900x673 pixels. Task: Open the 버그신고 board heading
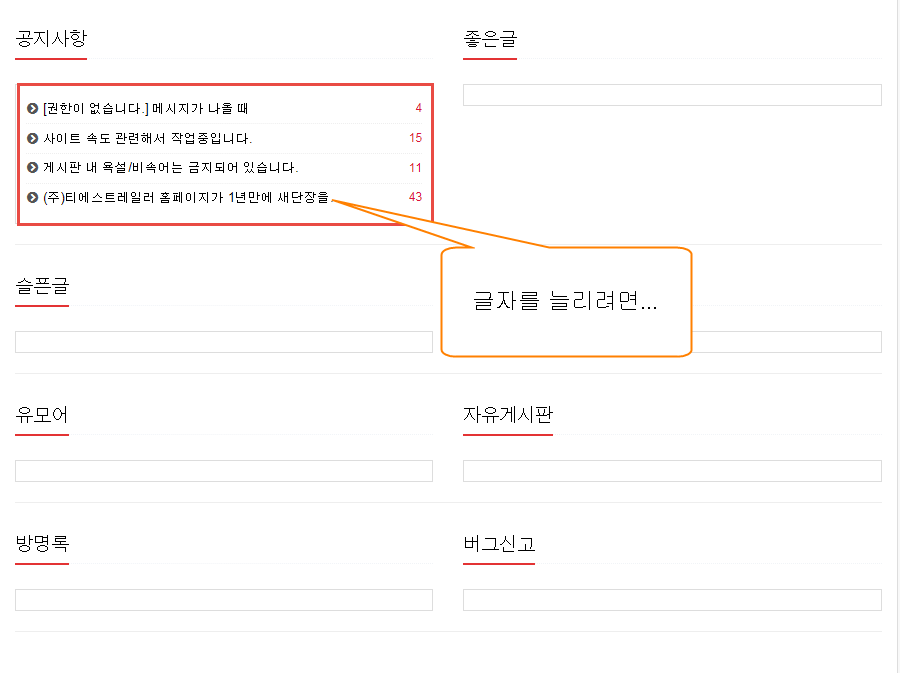click(x=499, y=543)
